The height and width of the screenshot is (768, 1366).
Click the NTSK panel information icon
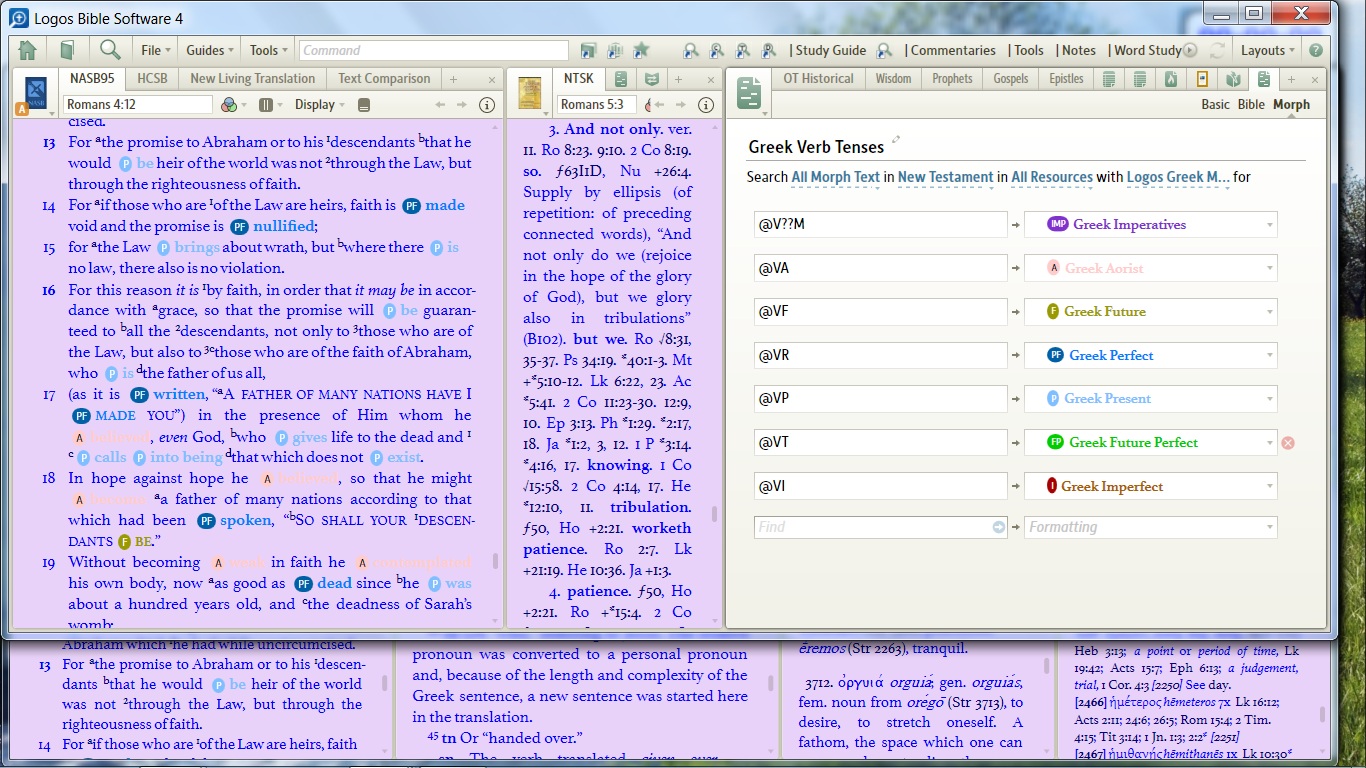[708, 105]
